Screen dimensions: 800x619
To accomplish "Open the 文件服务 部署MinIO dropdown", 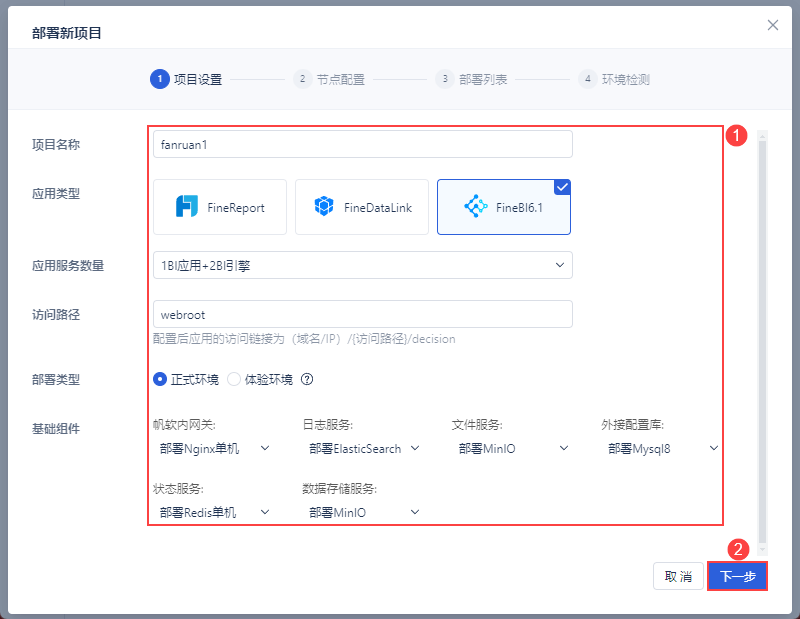I will [x=513, y=449].
